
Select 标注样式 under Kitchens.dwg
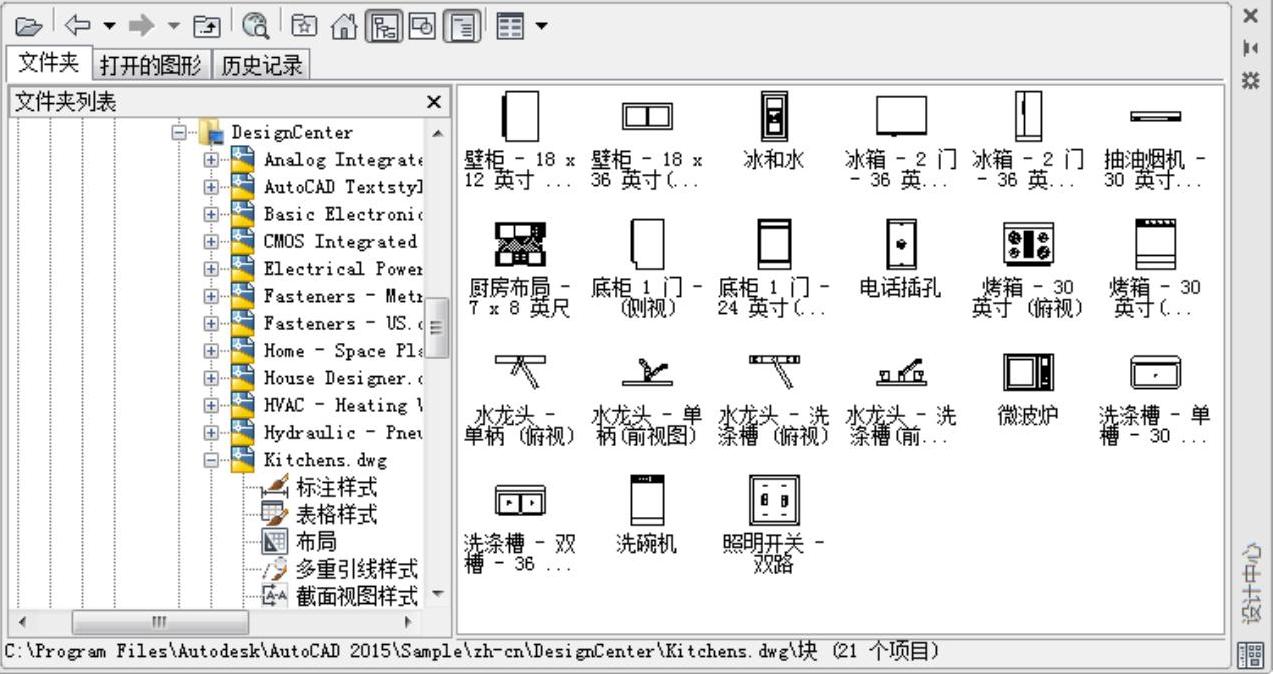coord(337,488)
